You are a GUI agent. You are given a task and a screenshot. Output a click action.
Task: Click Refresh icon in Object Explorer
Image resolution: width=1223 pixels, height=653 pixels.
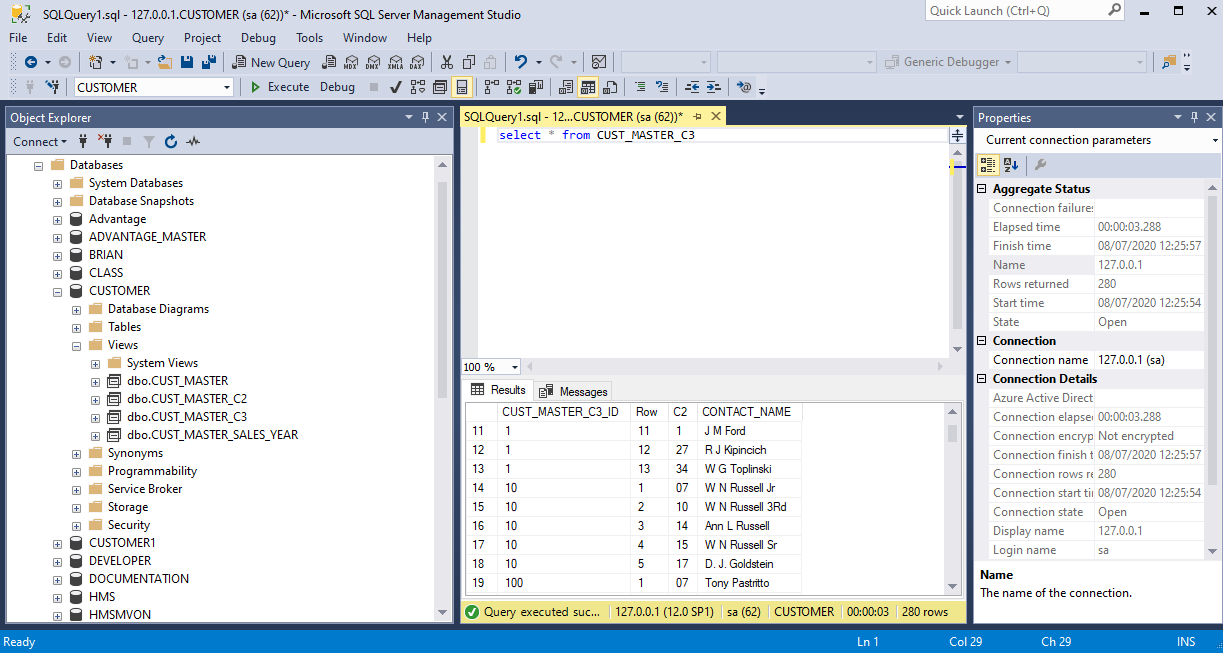point(170,142)
